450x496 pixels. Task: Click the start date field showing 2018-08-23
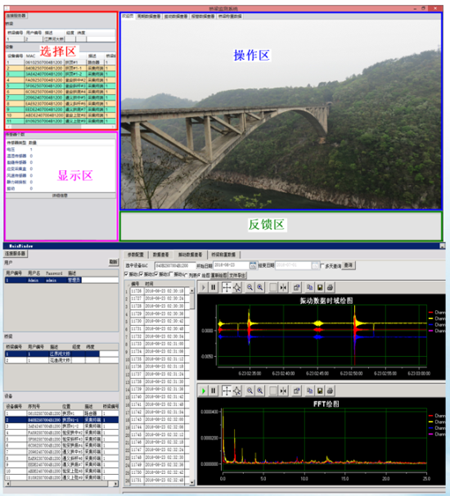coord(231,265)
